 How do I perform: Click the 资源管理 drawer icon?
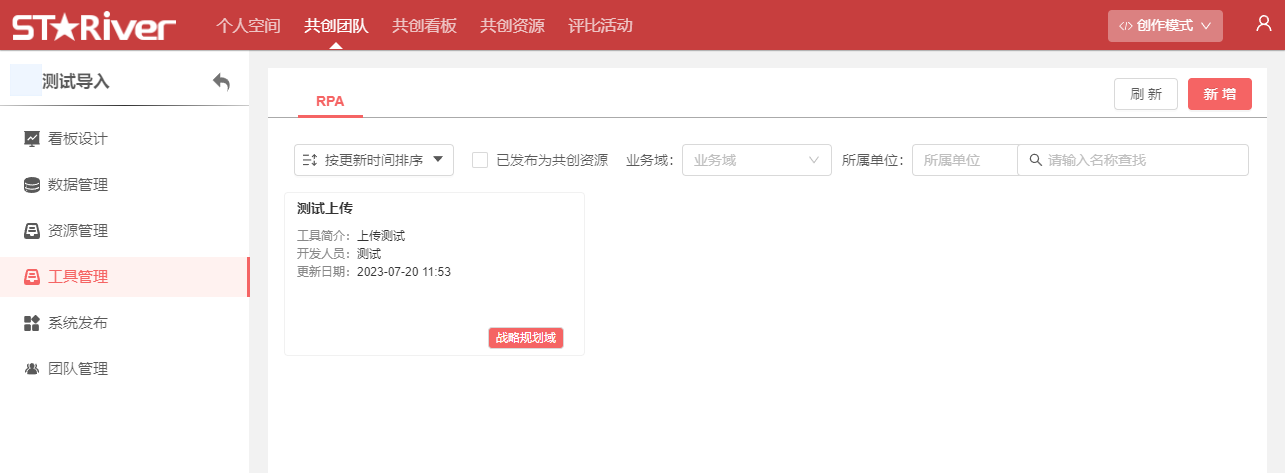pyautogui.click(x=32, y=231)
